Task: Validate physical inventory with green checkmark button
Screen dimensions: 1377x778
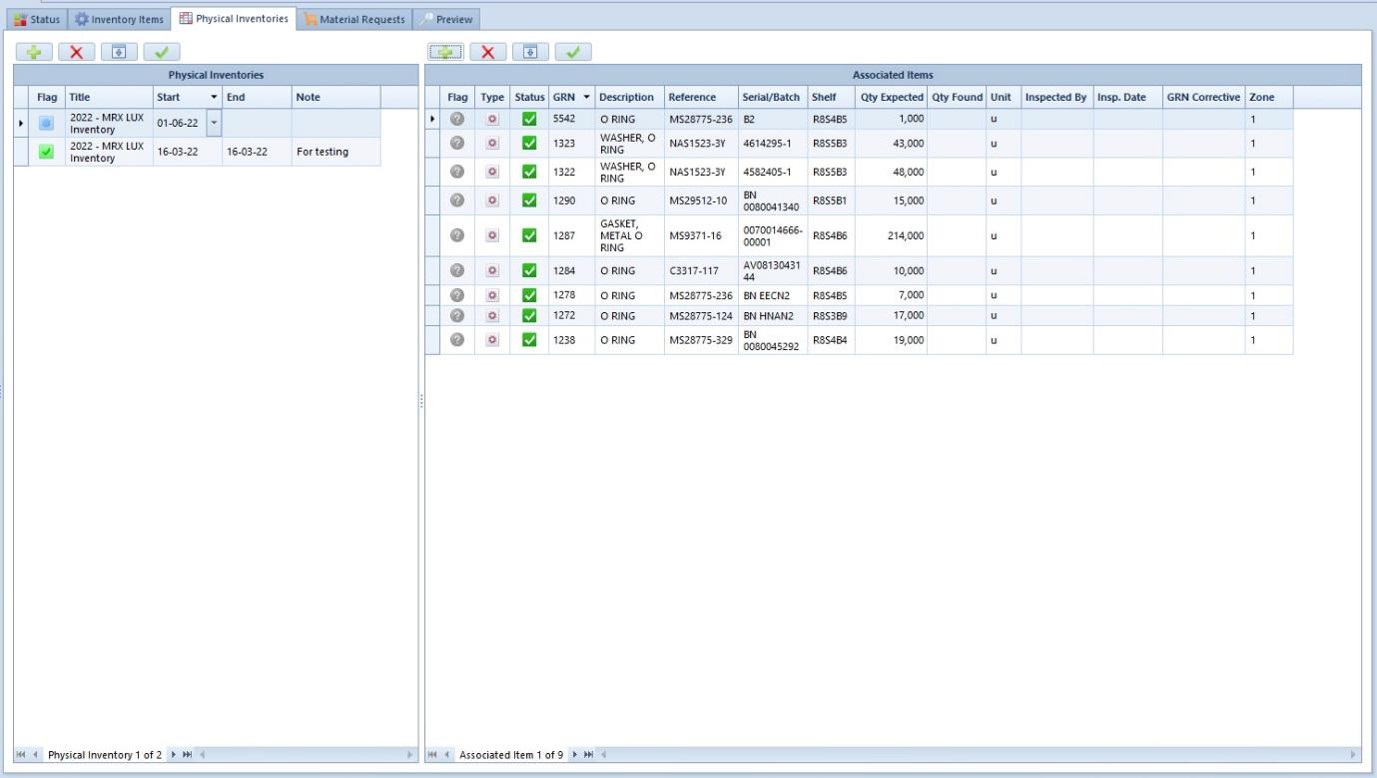Action: click(161, 52)
